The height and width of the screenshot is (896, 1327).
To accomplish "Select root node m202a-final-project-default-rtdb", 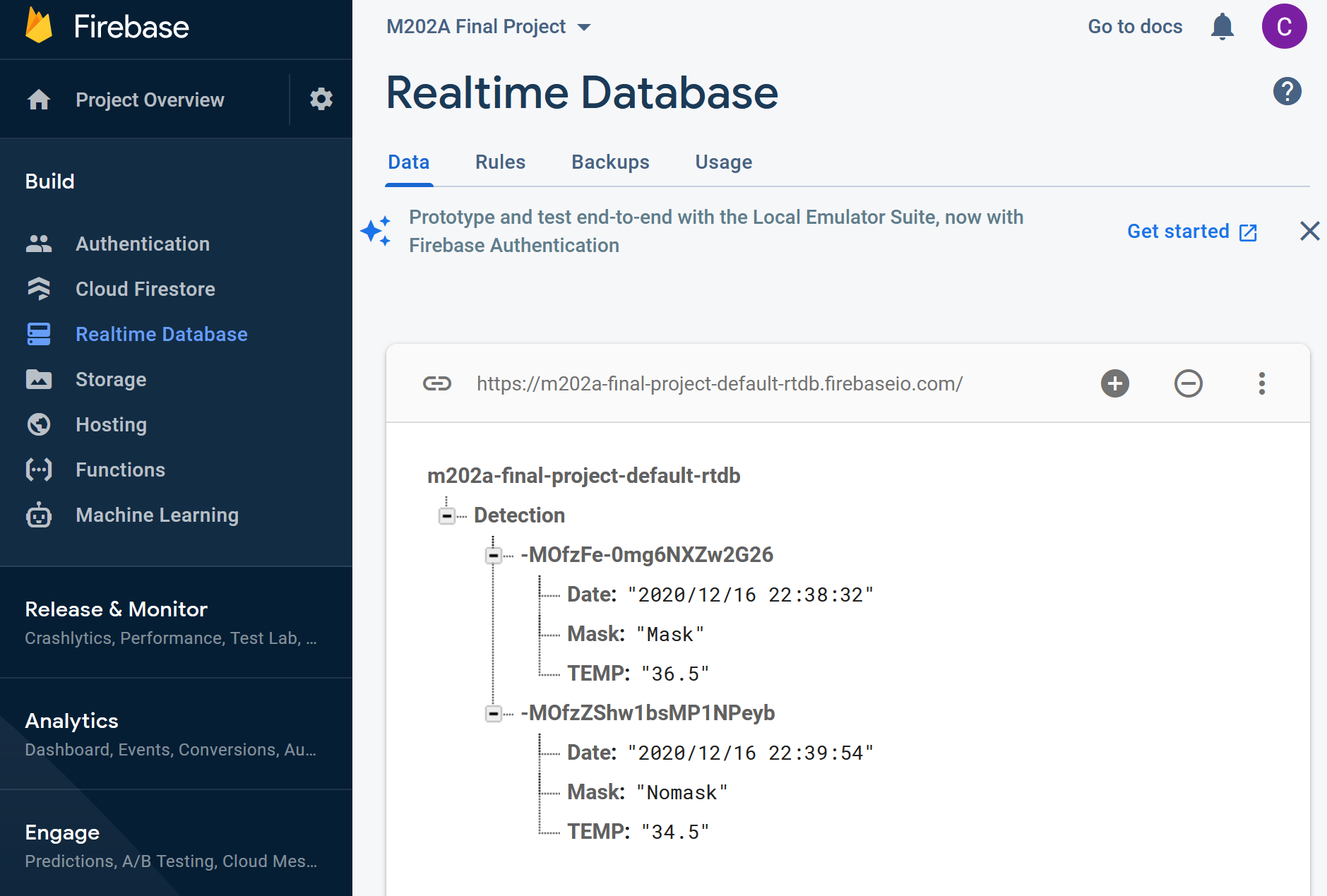I will (583, 476).
